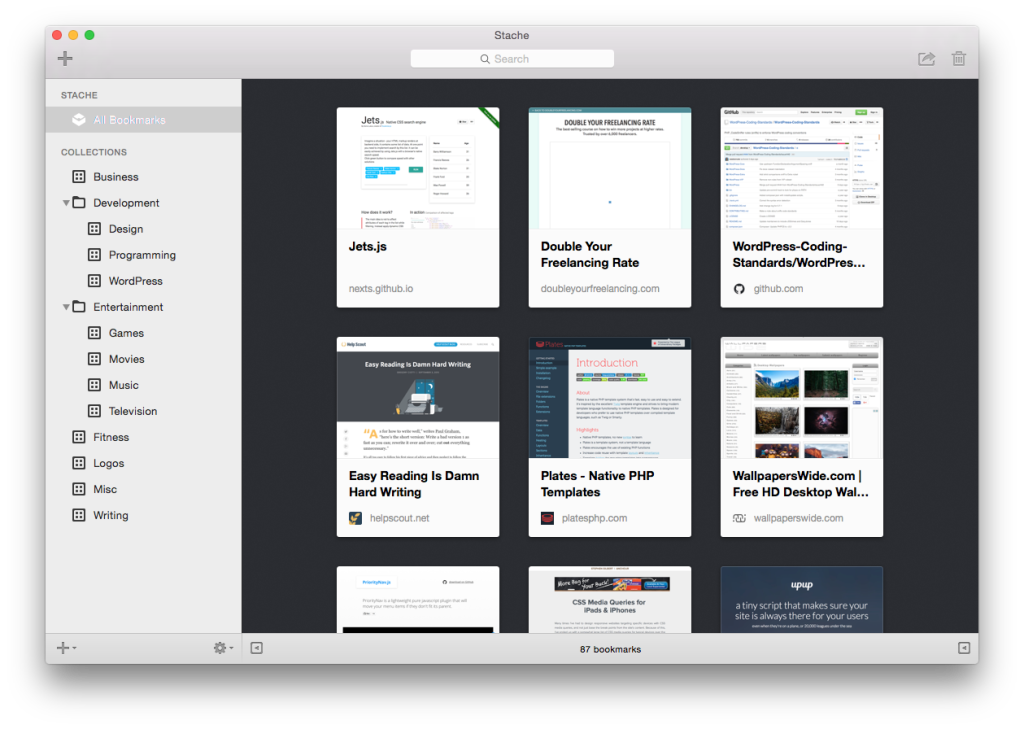Select the Programming collection label

(142, 255)
